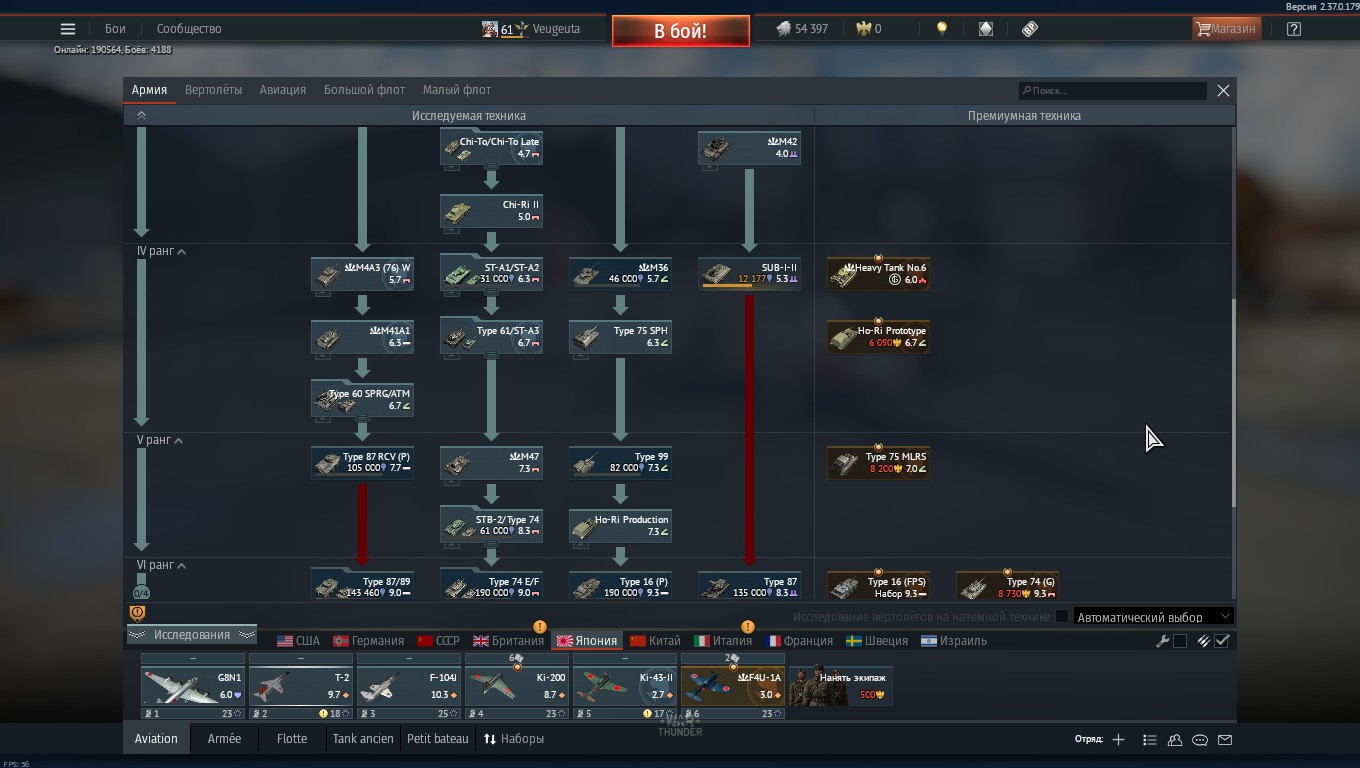
Task: Select the ST-A1/ST-A2 vehicle group
Action: coord(491,274)
